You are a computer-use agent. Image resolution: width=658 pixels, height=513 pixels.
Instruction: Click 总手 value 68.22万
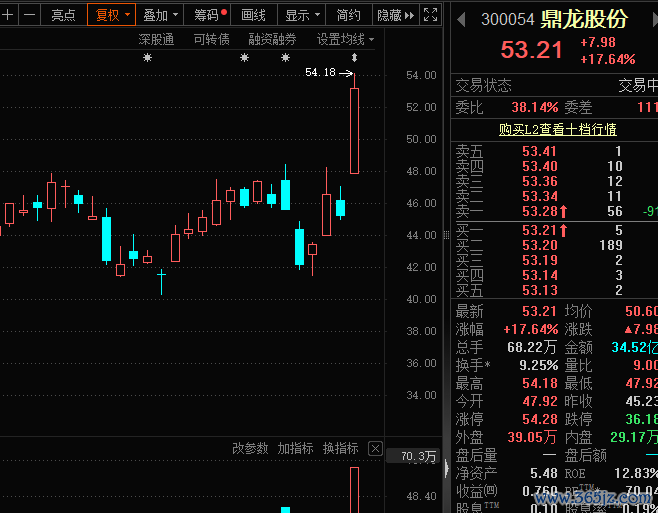click(532, 347)
